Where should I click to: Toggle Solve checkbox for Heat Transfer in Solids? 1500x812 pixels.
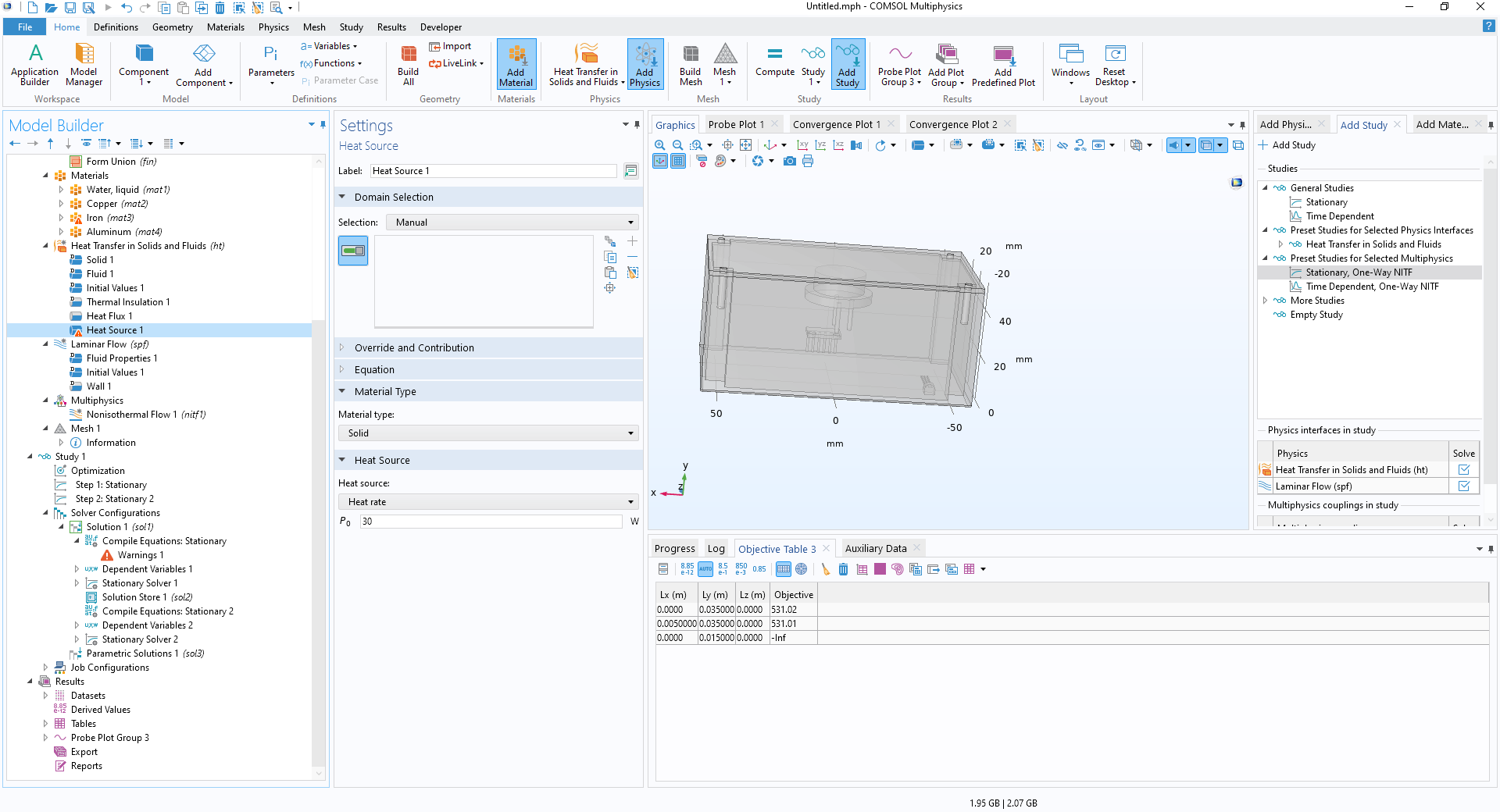pos(1463,469)
